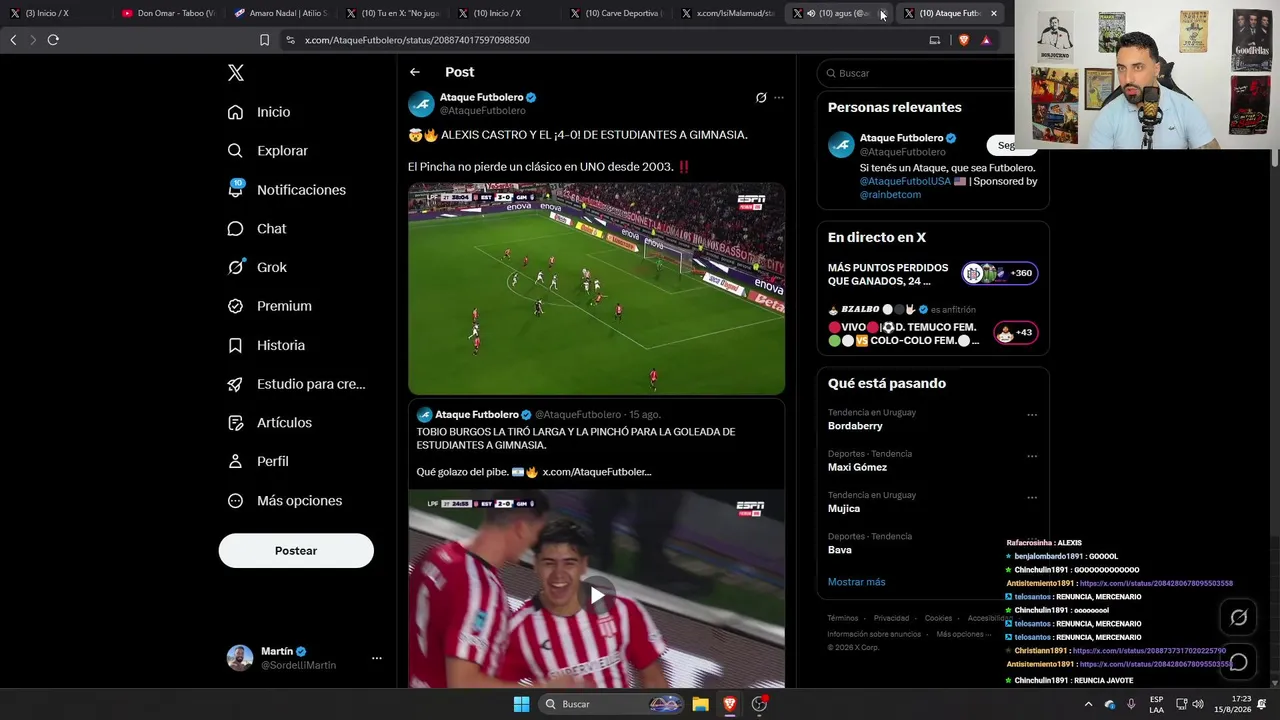1280x720 pixels.
Task: Click the X logo in the sidebar
Action: (x=236, y=73)
